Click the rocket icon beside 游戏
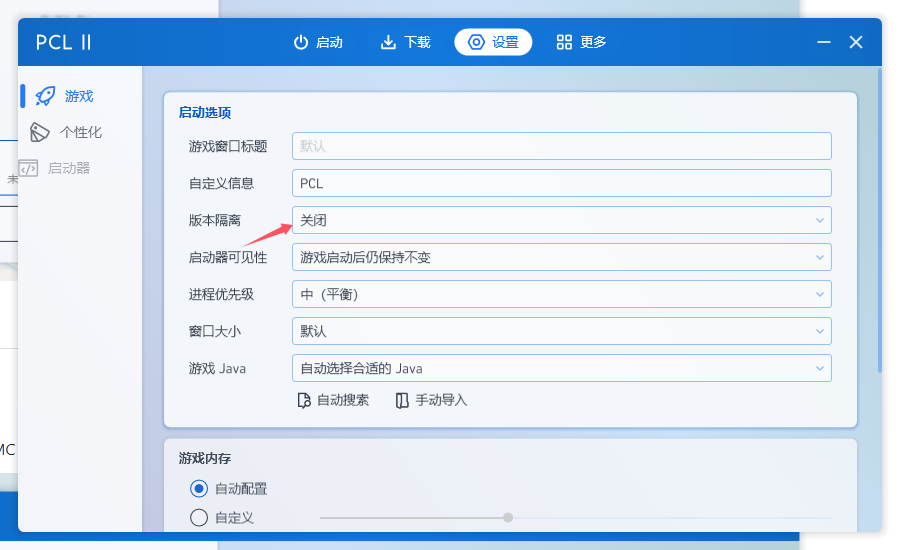 point(45,96)
